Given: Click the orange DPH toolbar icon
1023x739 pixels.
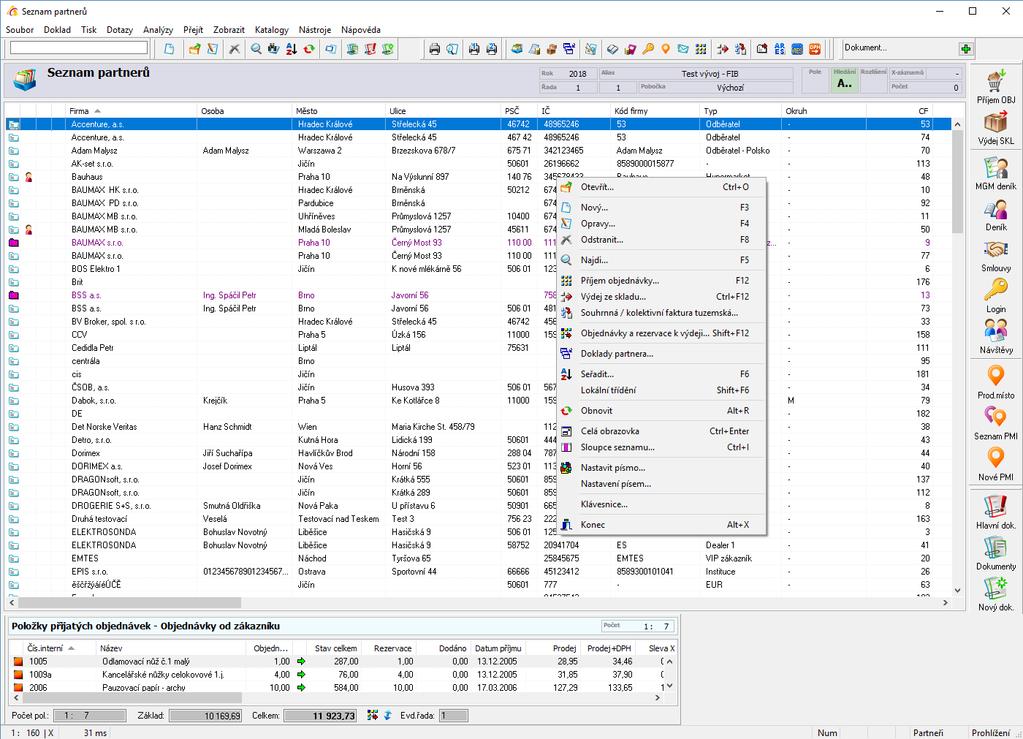Looking at the screenshot, I should pos(815,49).
